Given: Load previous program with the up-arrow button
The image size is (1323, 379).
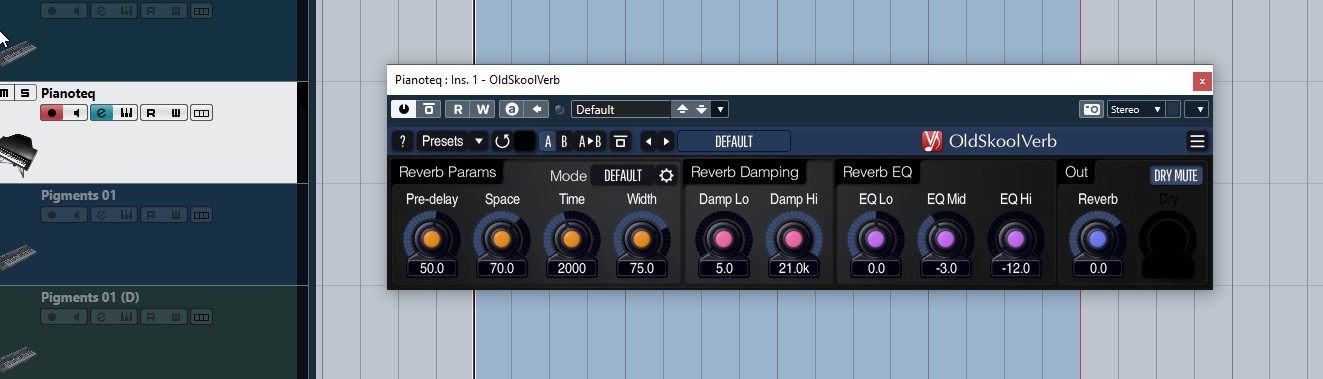Looking at the screenshot, I should [682, 109].
